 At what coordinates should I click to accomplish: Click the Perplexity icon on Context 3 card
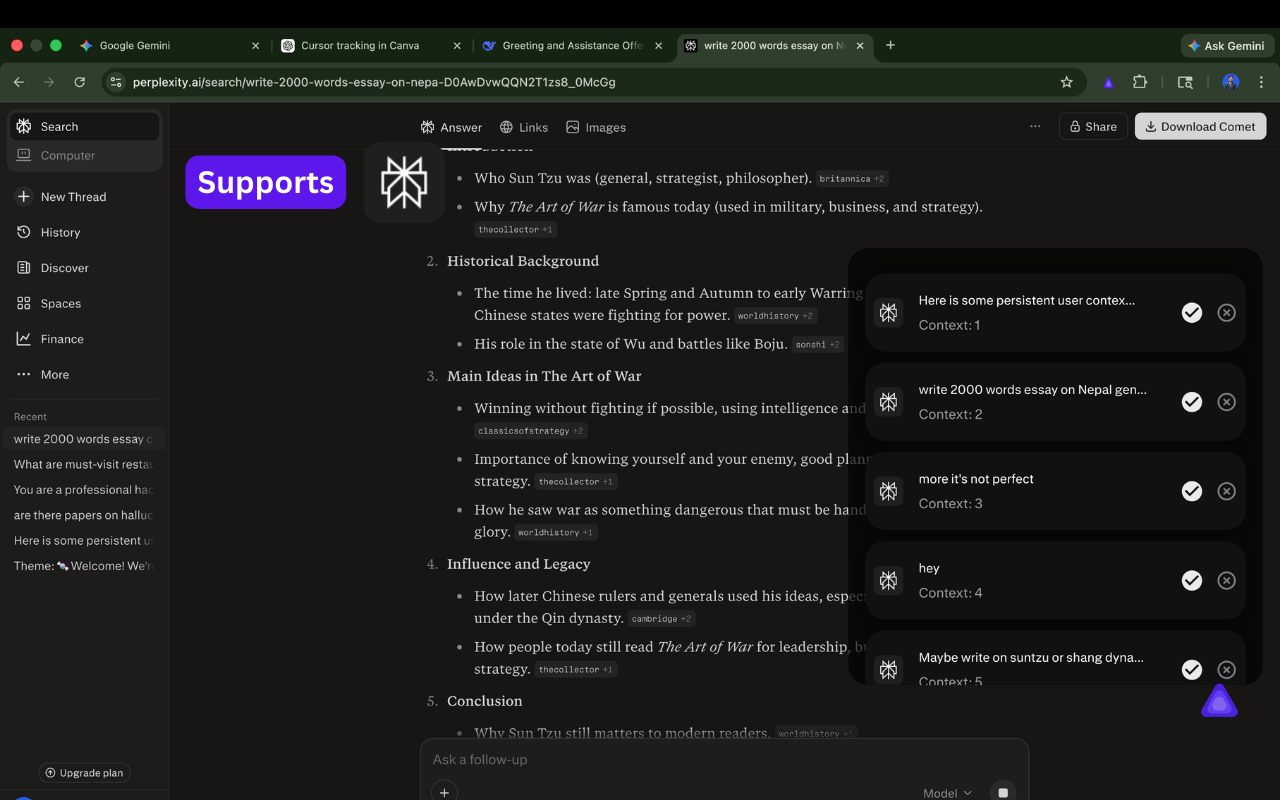[x=888, y=491]
